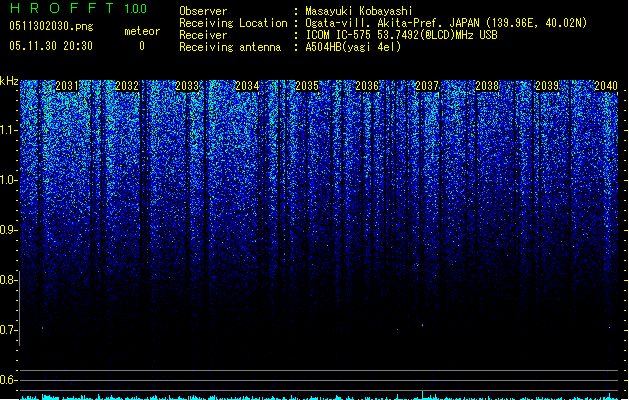Click the Observer label

(203, 11)
